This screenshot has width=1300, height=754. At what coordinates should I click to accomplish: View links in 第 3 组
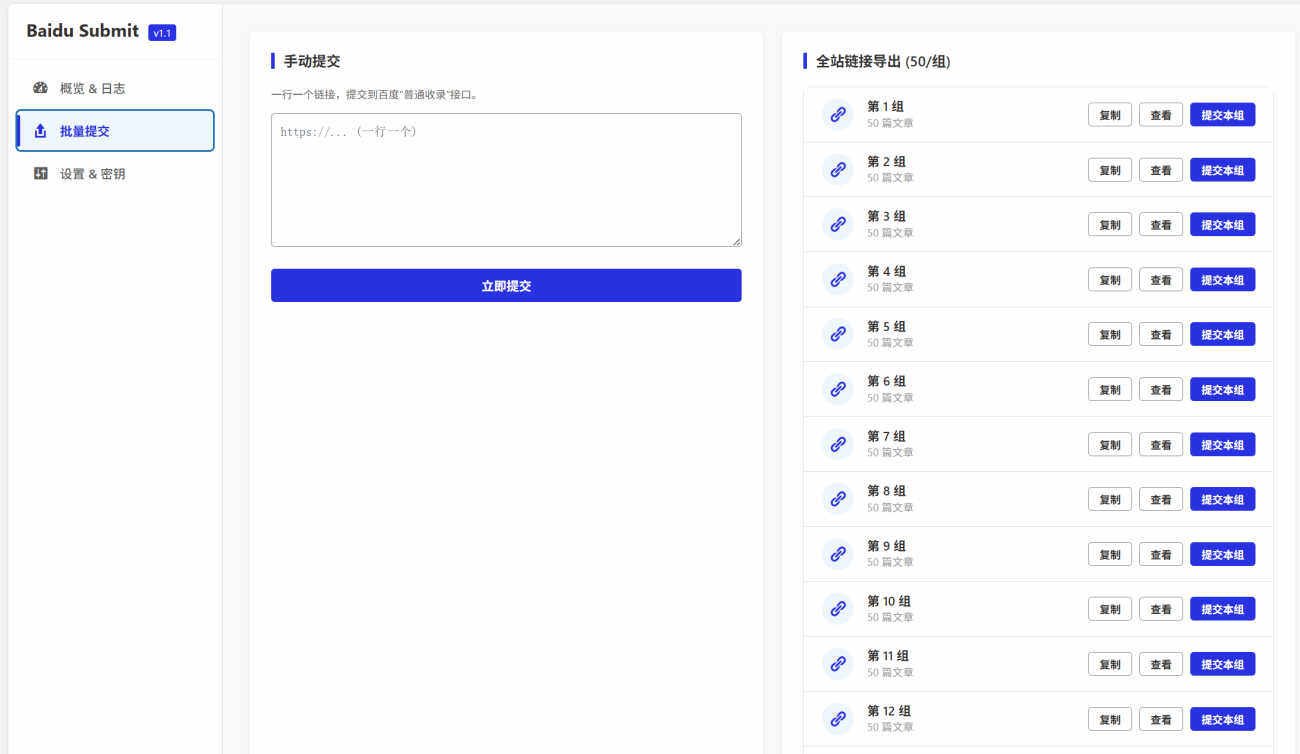pos(1160,225)
